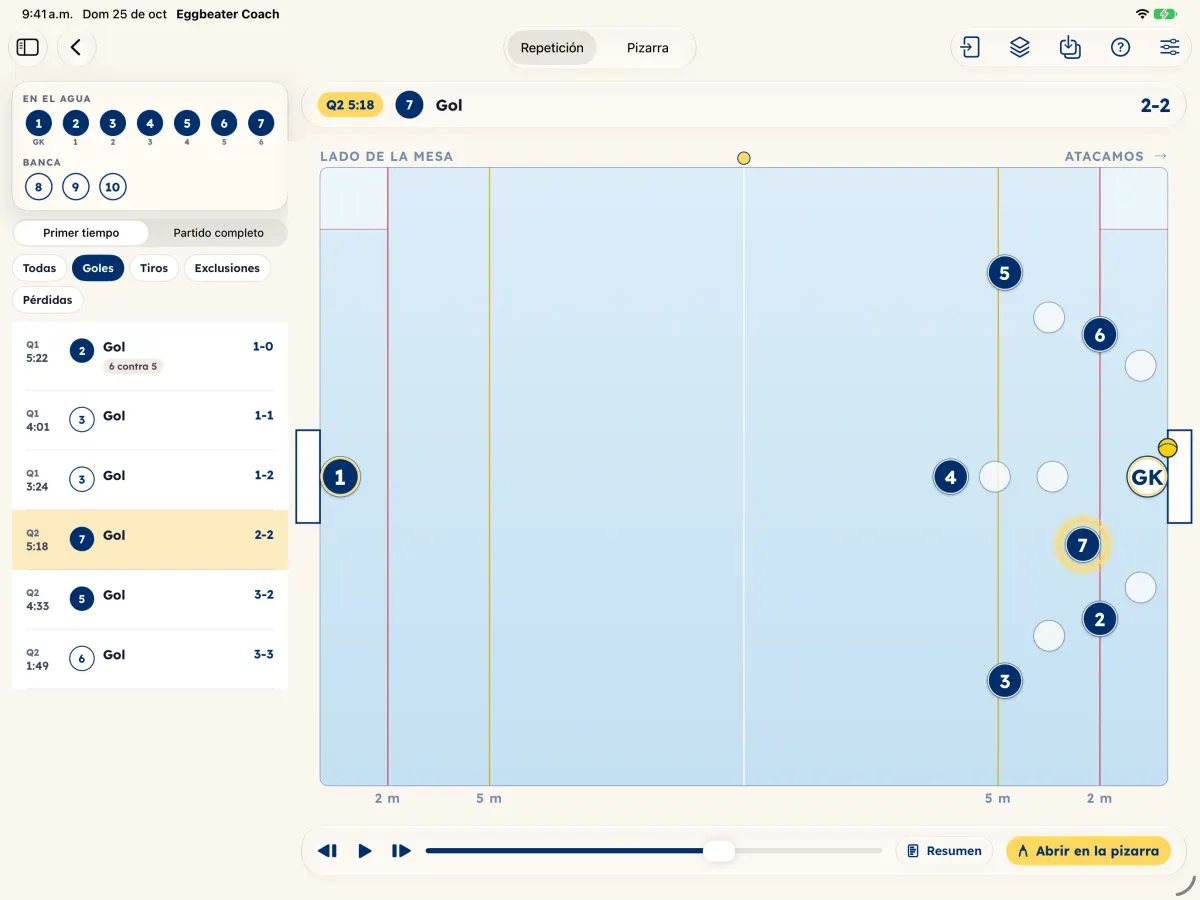Tap player 4 marker on the pool
This screenshot has width=1200, height=900.
tap(950, 477)
